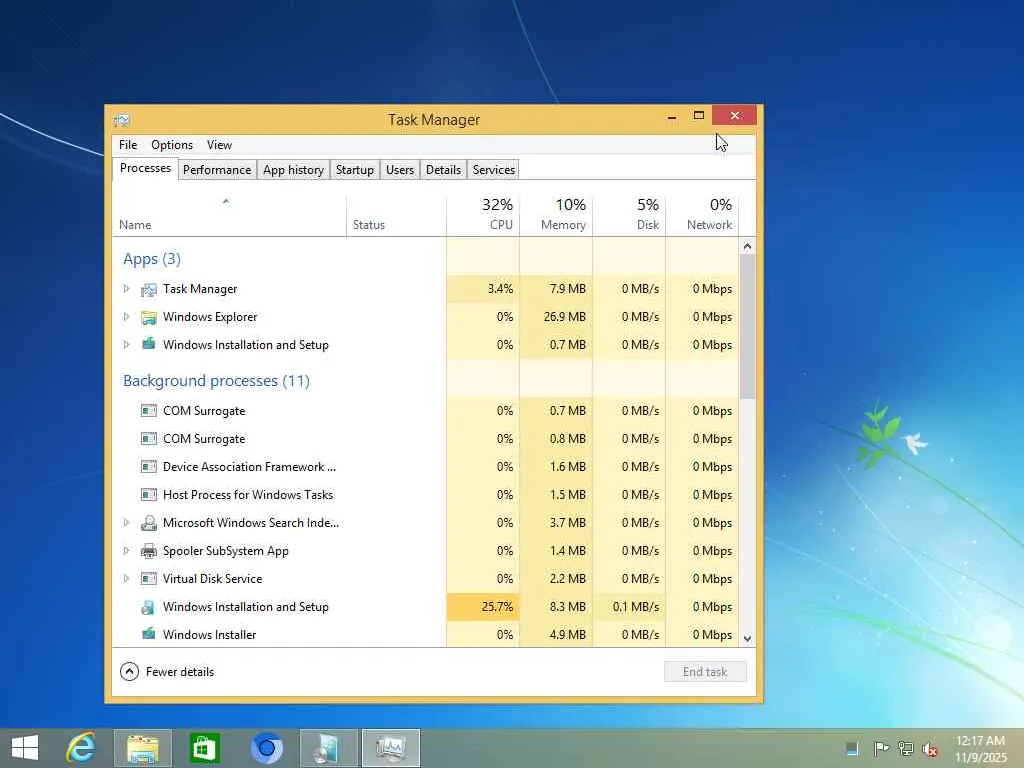Click the Windows Explorer process icon
Viewport: 1024px width, 768px height.
[x=149, y=317]
